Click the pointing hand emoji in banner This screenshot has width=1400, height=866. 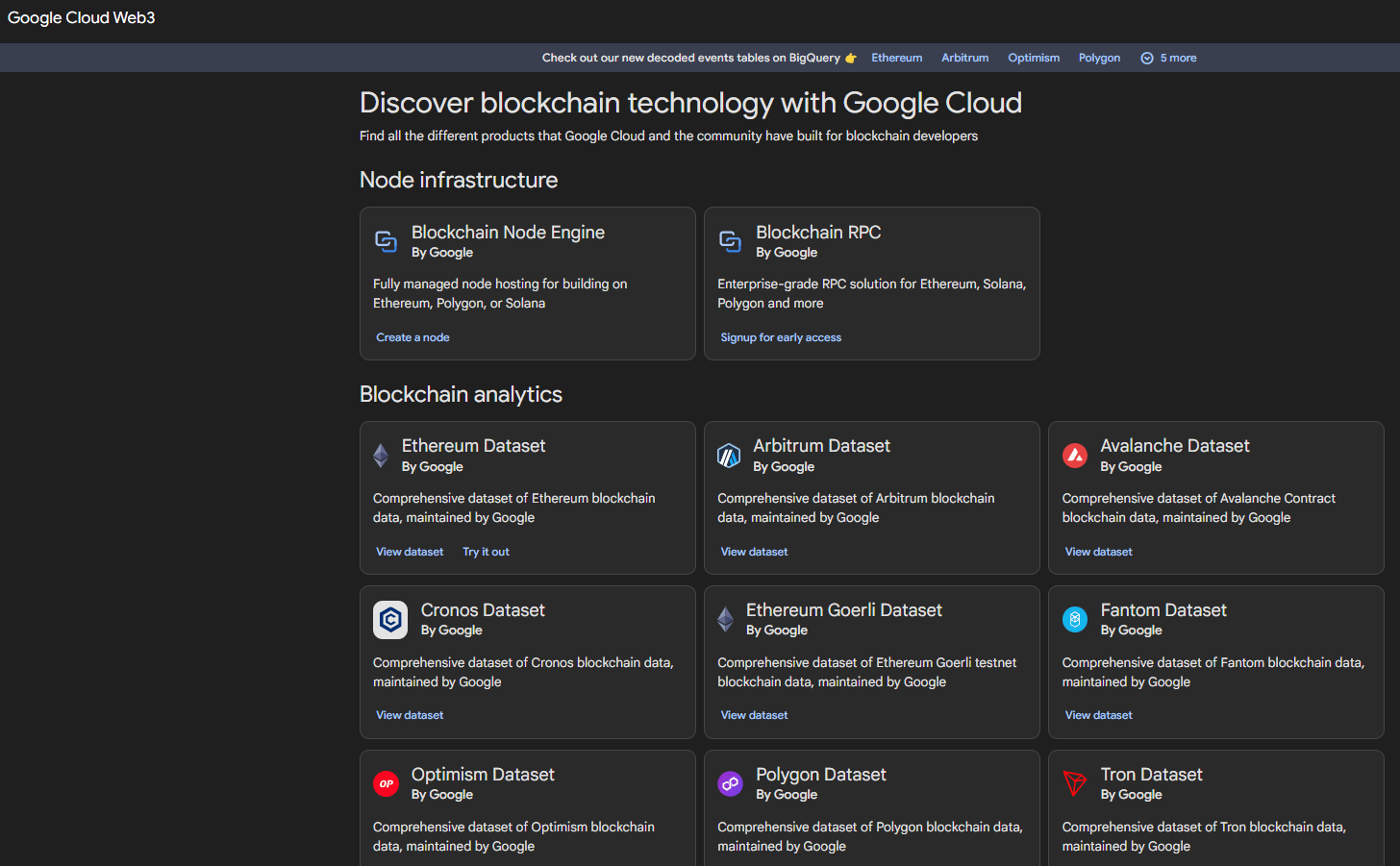(x=851, y=58)
